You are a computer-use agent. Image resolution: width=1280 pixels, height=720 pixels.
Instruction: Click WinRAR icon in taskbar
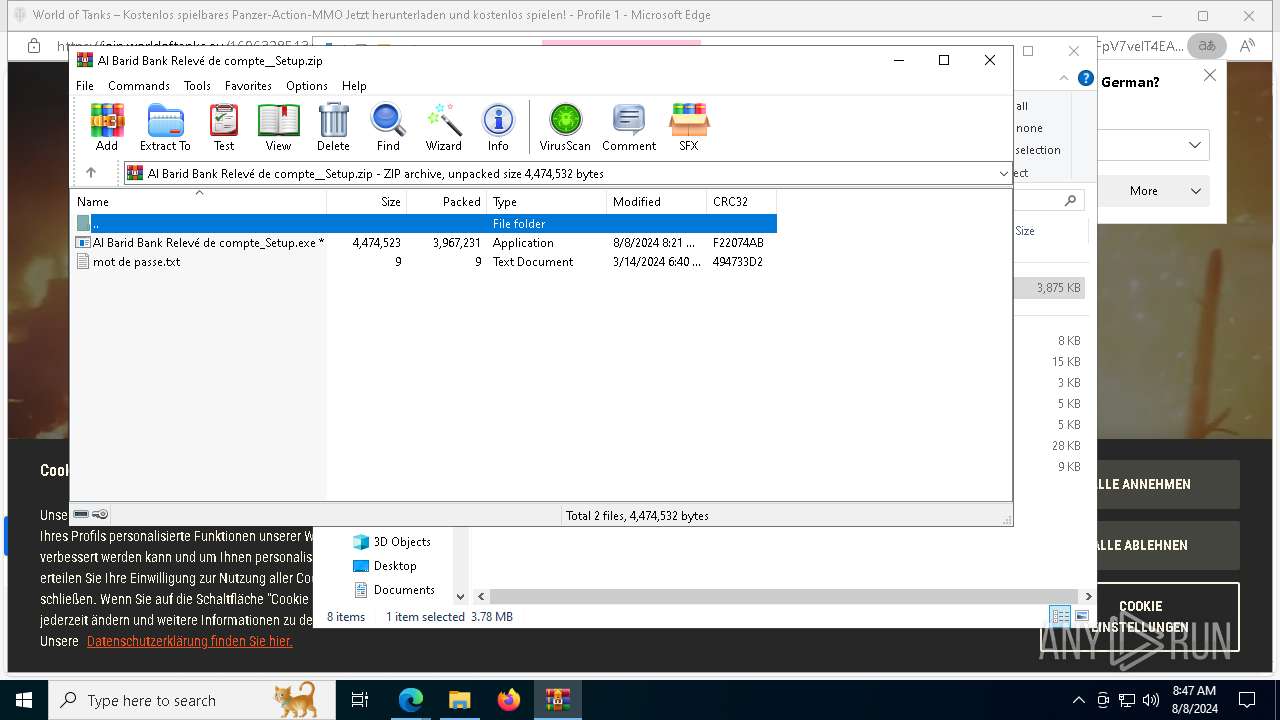(x=557, y=700)
